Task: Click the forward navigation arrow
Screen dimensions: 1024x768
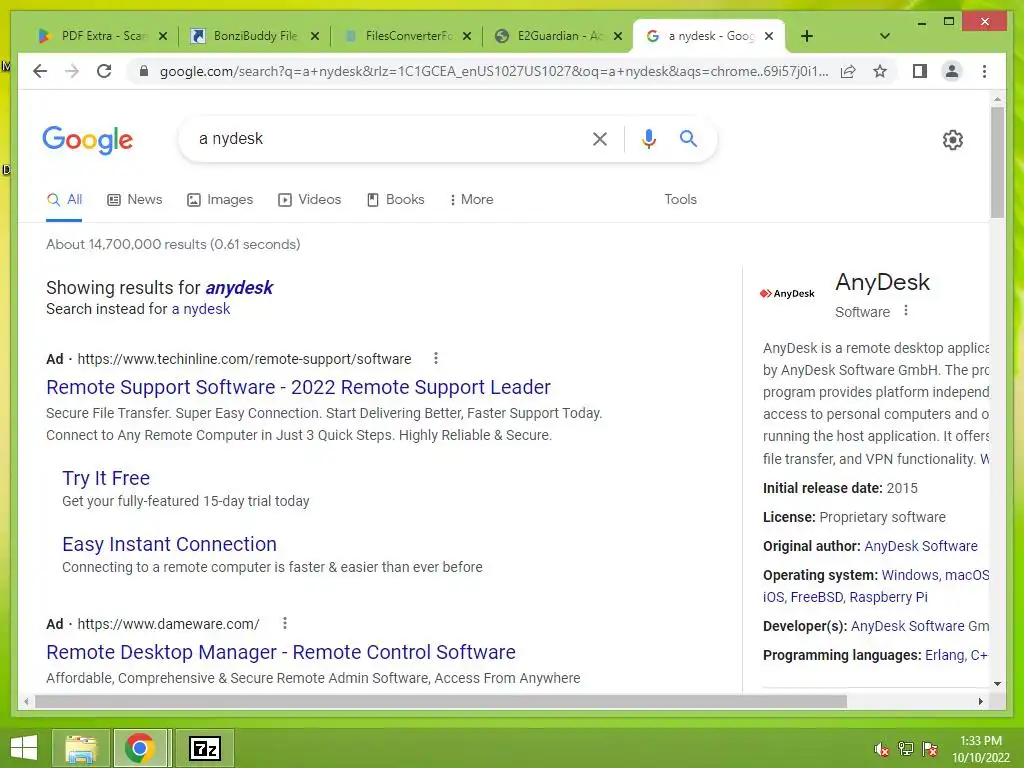Action: click(x=72, y=71)
